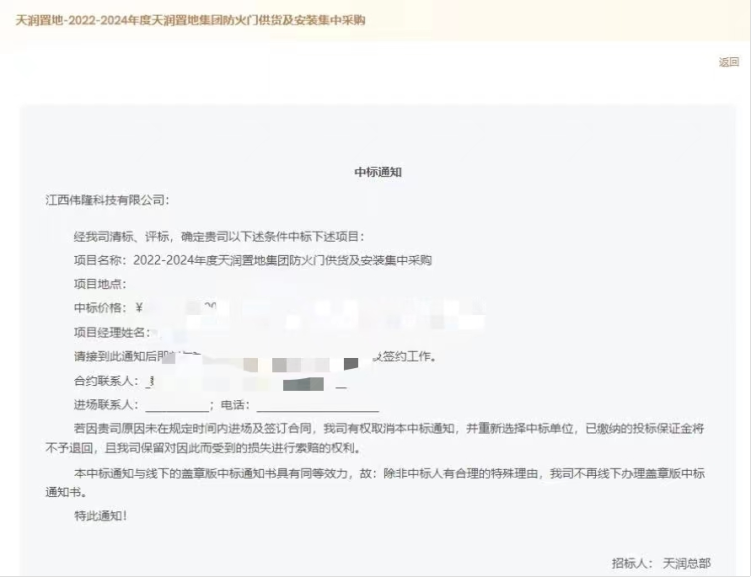Click the blank field after 电话
Image resolution: width=751 pixels, height=577 pixels.
coord(318,406)
